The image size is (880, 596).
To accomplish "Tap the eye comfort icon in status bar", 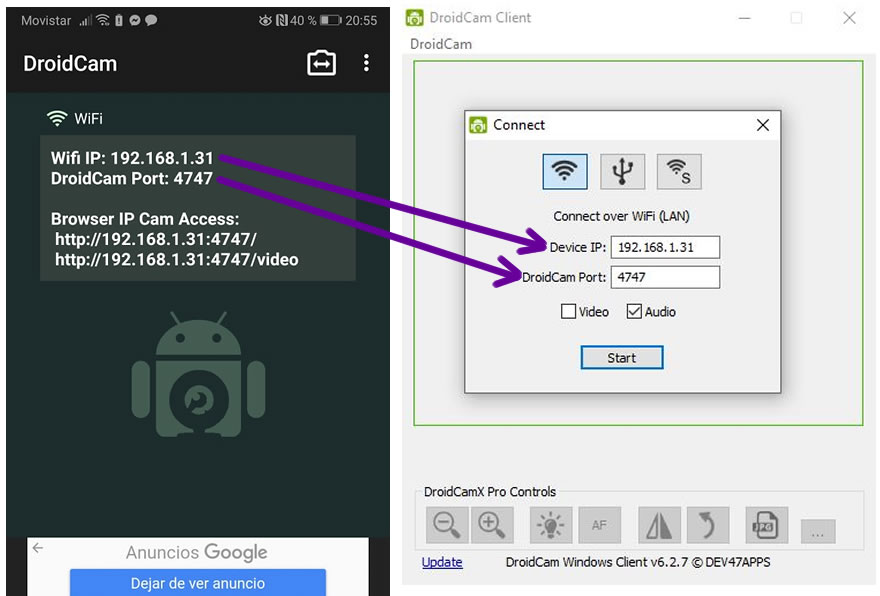I will (265, 21).
